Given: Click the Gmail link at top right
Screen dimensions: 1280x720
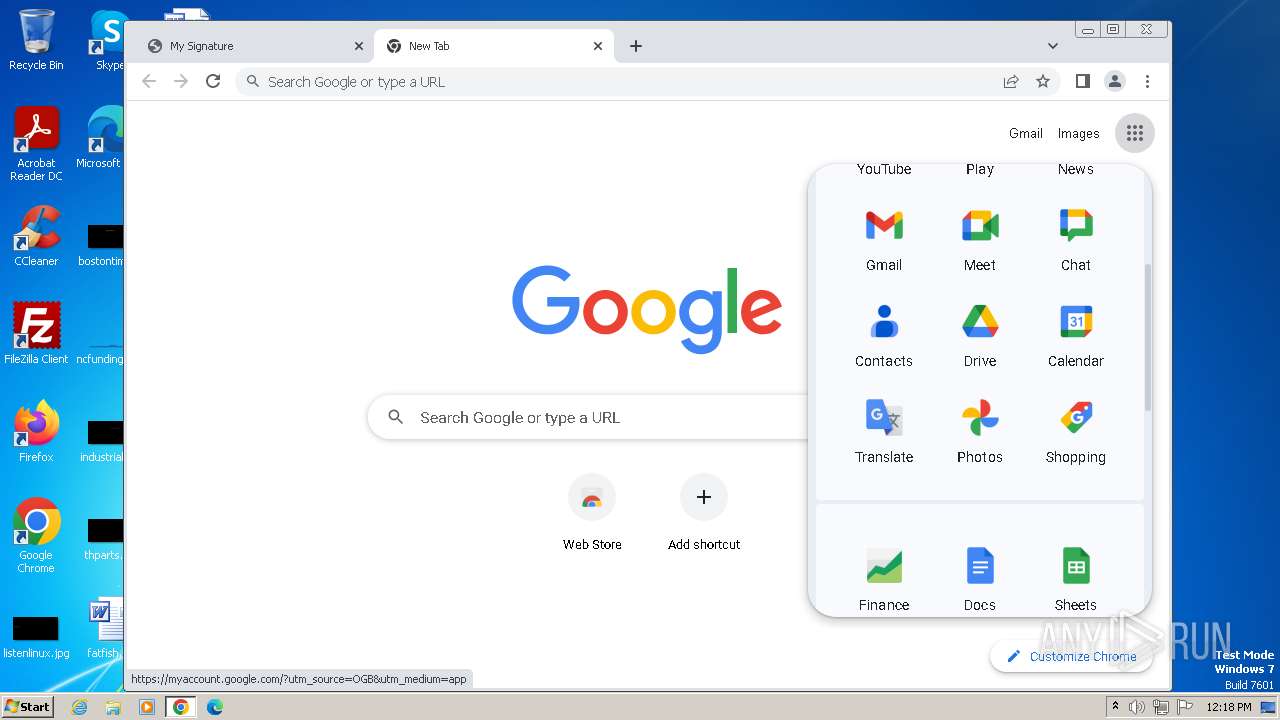Looking at the screenshot, I should pos(1026,133).
